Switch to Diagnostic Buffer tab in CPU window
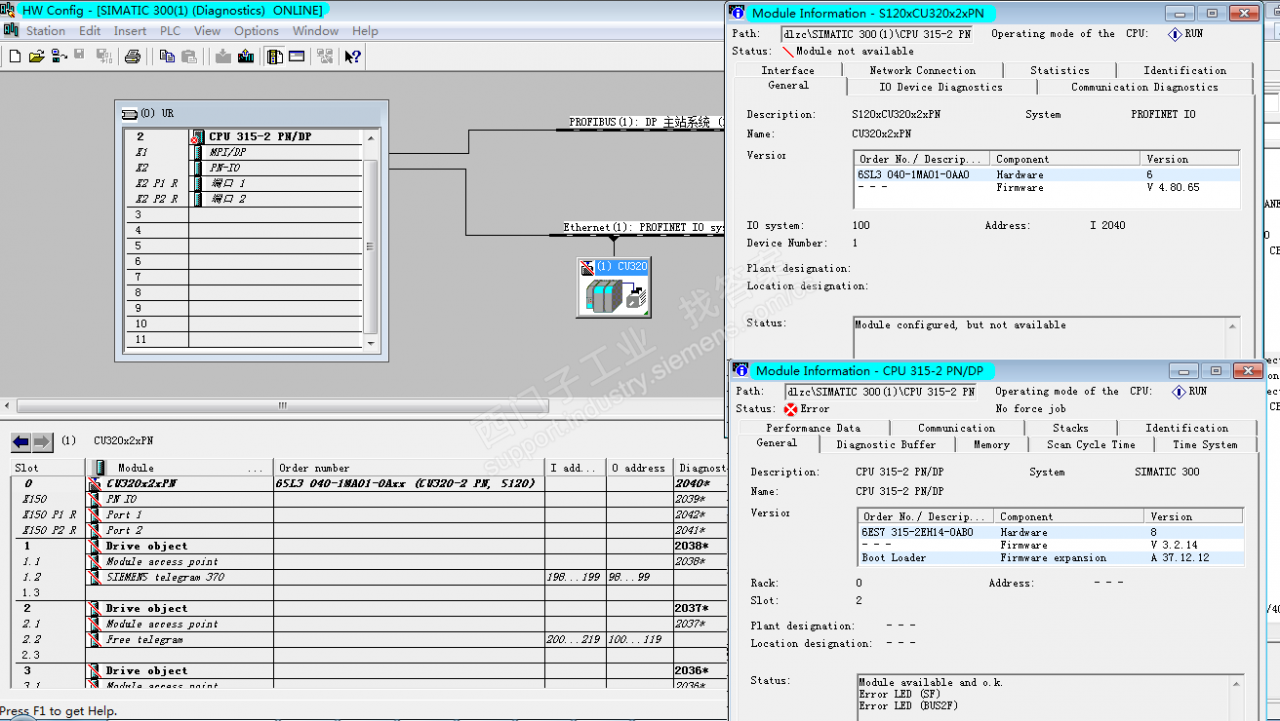Viewport: 1280px width, 721px height. [886, 445]
